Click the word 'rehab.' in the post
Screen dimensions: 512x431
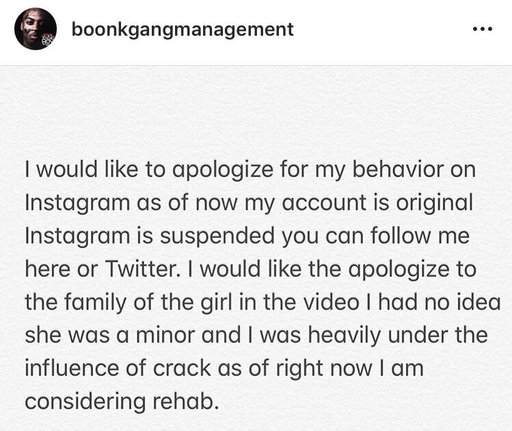point(186,401)
